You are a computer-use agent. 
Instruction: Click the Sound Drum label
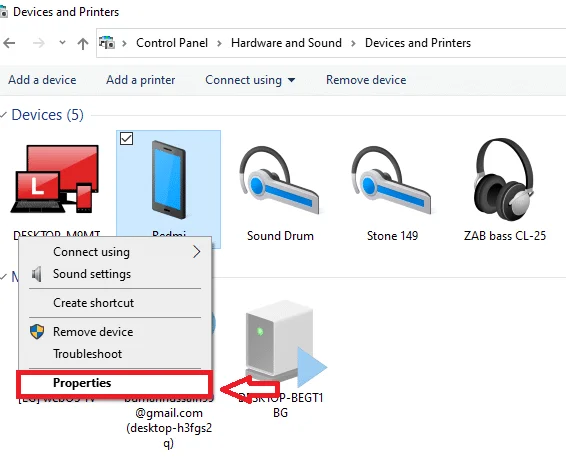[280, 236]
